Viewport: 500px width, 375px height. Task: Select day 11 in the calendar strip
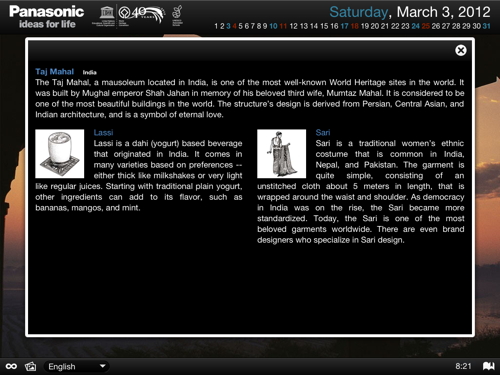[x=283, y=26]
